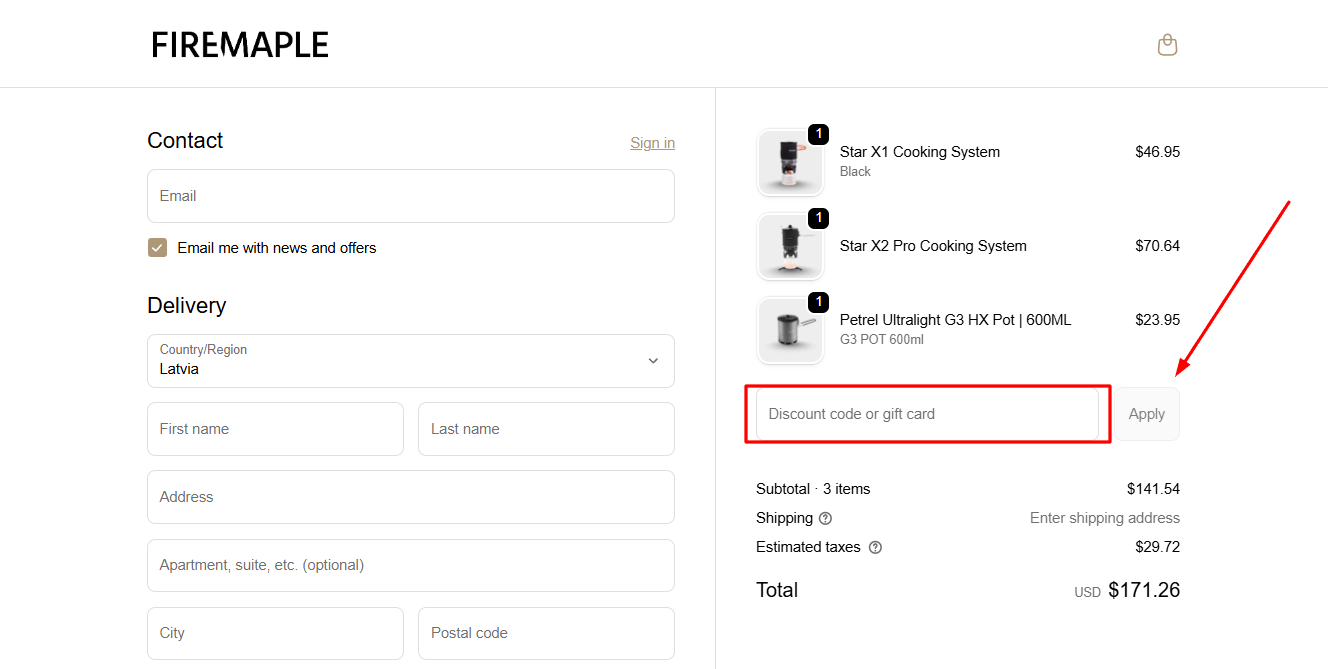Click the G3 POT 600ml variant text
The height and width of the screenshot is (669, 1328).
point(882,340)
